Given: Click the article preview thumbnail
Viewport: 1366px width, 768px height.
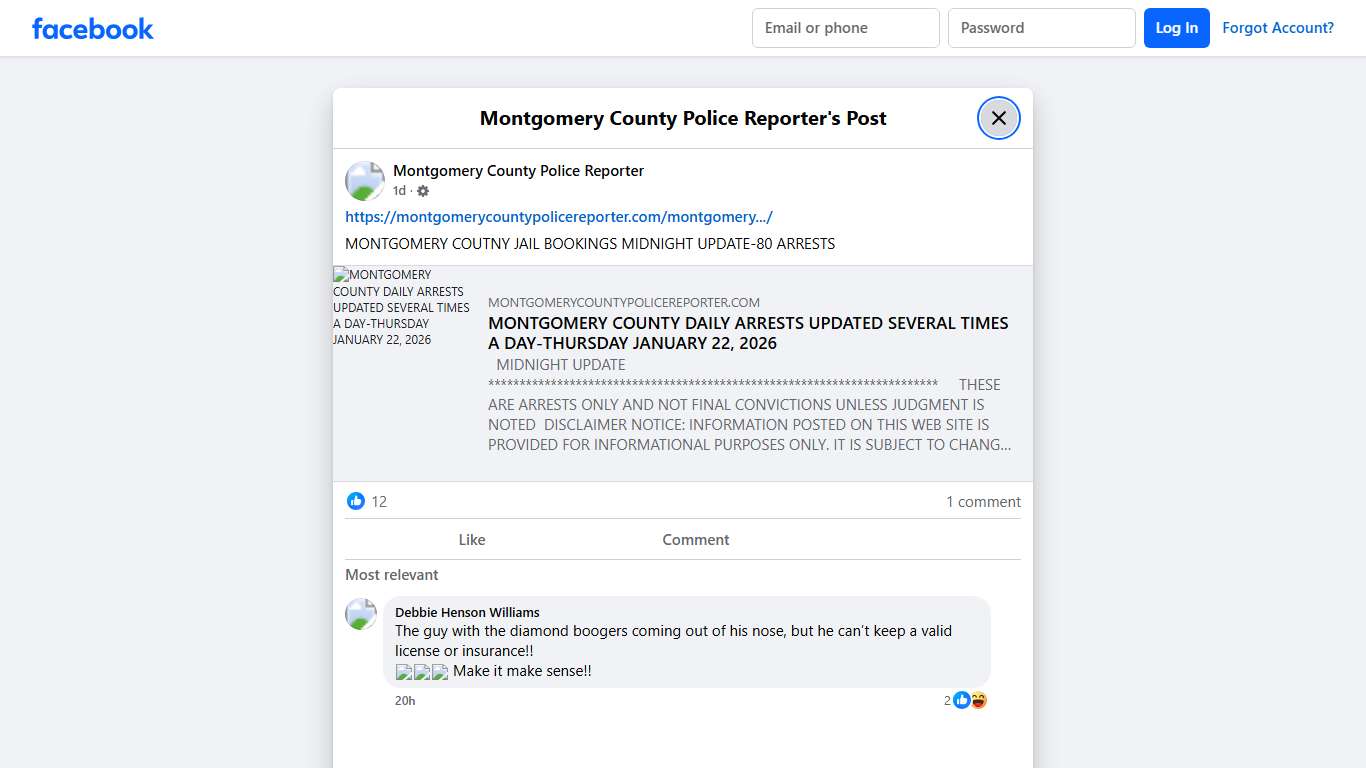Looking at the screenshot, I should point(402,307).
